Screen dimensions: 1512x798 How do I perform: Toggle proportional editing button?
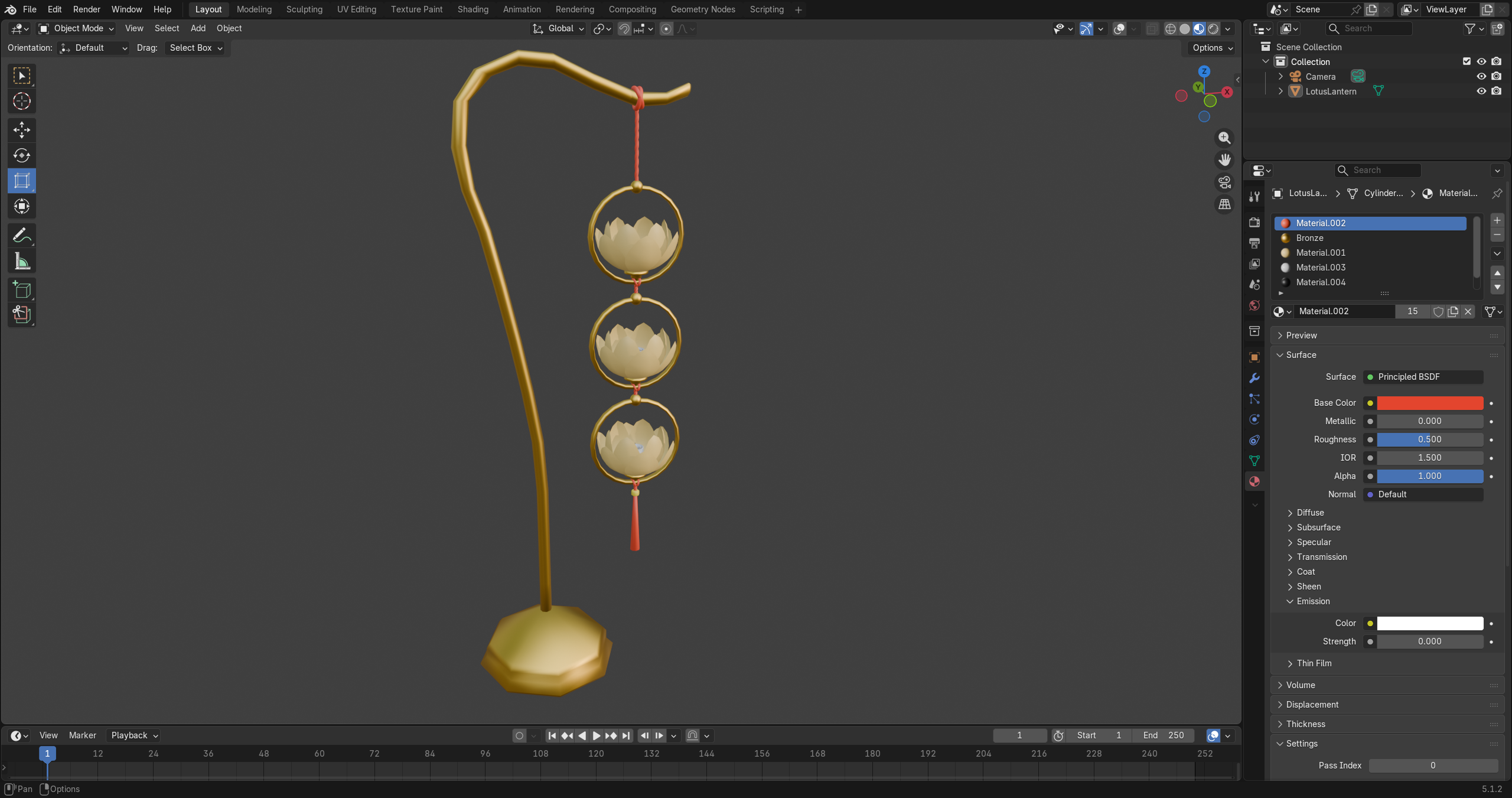coord(666,28)
